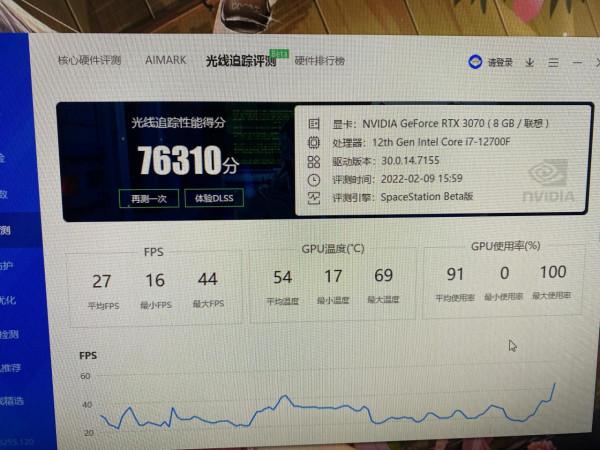Click the 12th Gen Intel Core i7-12700F text
Viewport: 600px width, 450px height.
pyautogui.click(x=441, y=142)
